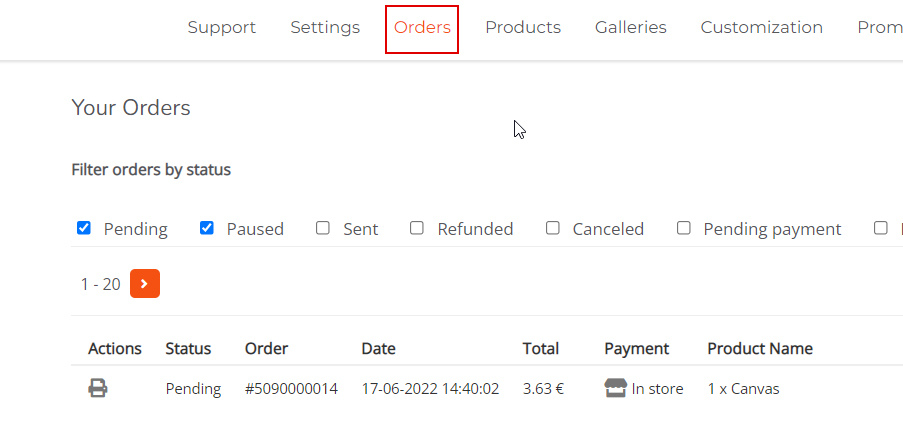
Task: Check the Refunded filter checkbox
Action: (x=417, y=228)
